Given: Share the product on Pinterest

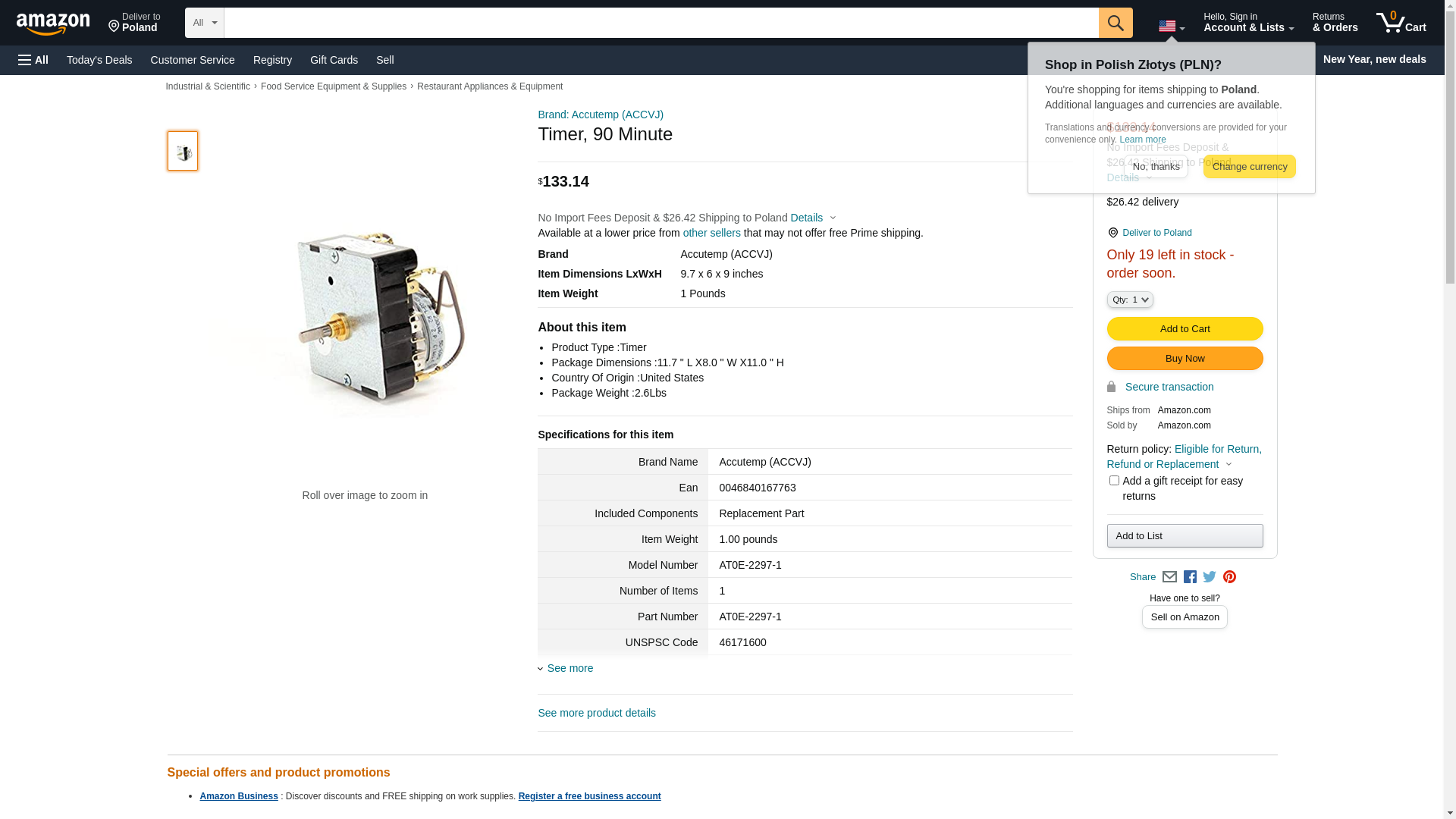Looking at the screenshot, I should [1229, 577].
